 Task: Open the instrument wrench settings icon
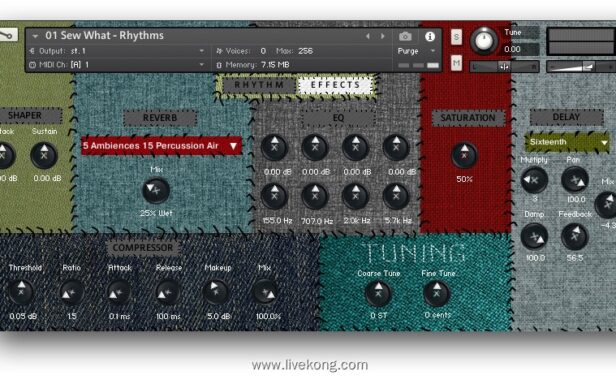(x=7, y=35)
